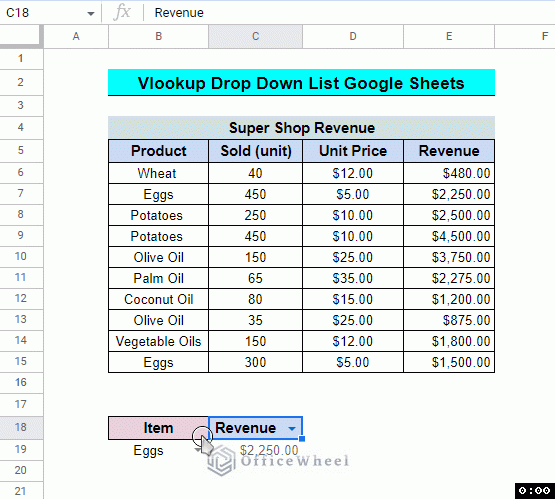Click the Sold (unit) header cell
Image resolution: width=555 pixels, height=499 pixels.
pos(255,151)
